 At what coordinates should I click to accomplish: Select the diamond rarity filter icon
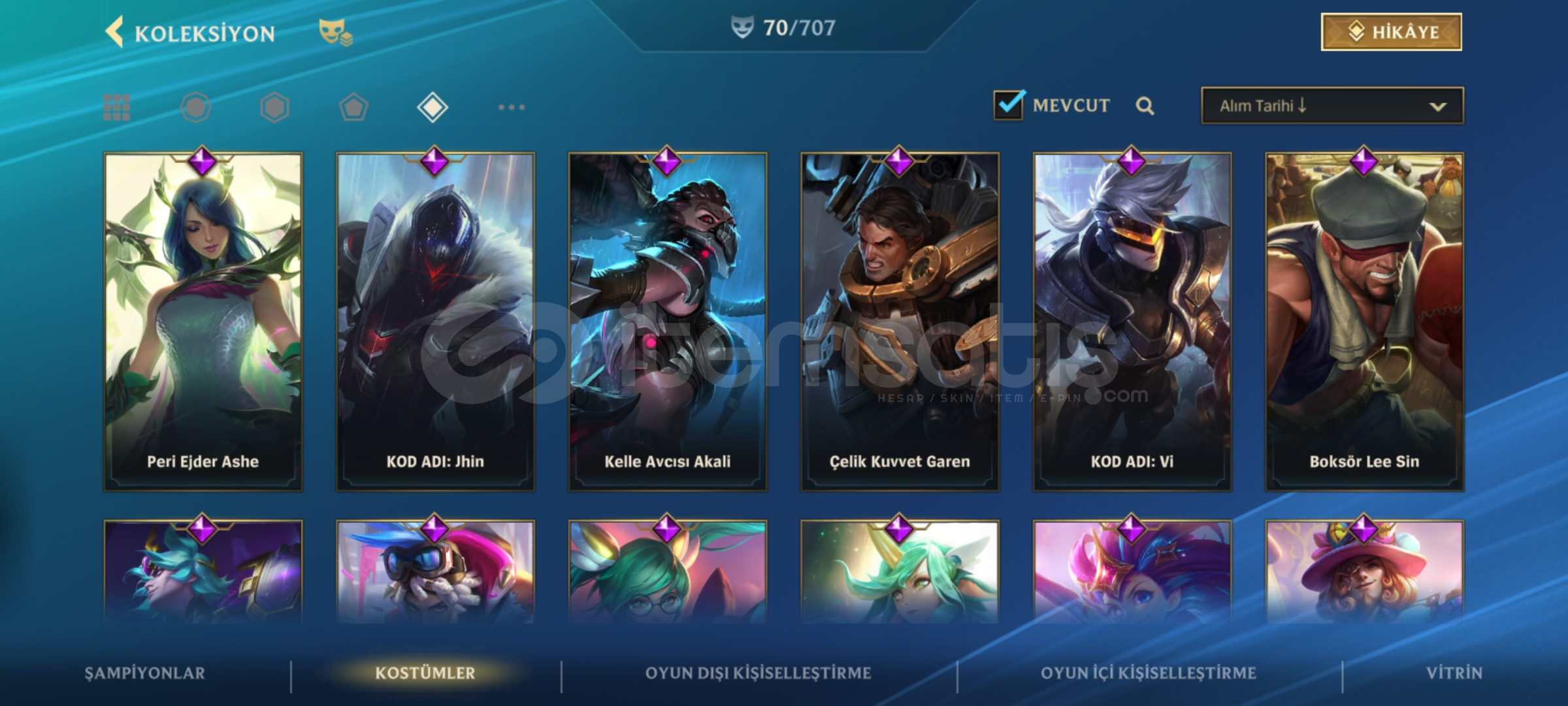coord(433,107)
